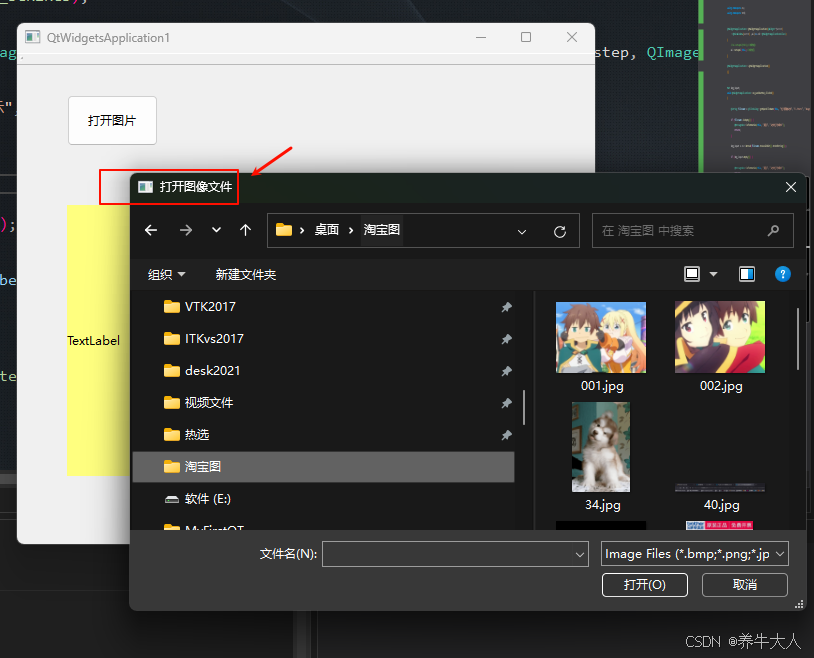
Task: Select 001.jpg image thumbnail
Action: 601,337
